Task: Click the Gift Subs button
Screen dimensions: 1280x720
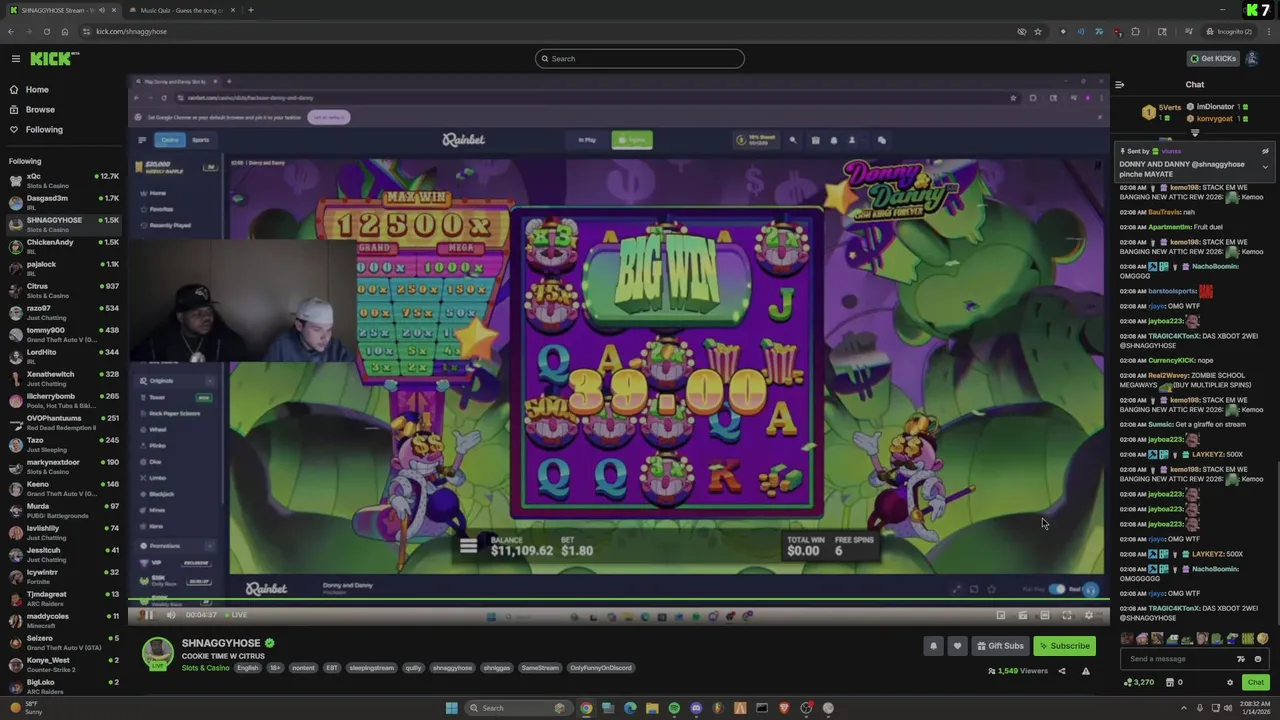Action: pos(1000,646)
